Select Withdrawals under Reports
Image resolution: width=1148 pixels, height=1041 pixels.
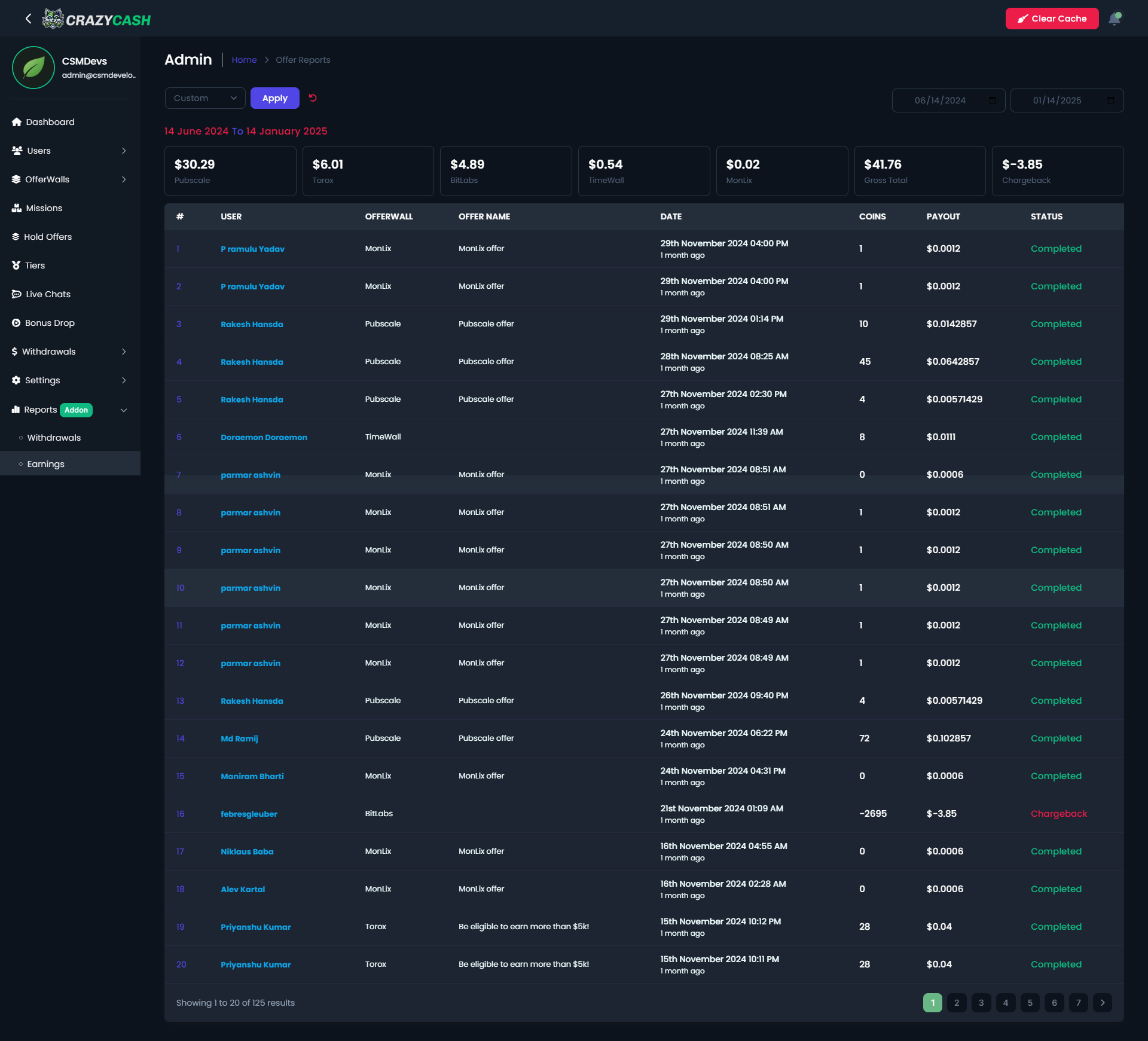pyautogui.click(x=54, y=438)
